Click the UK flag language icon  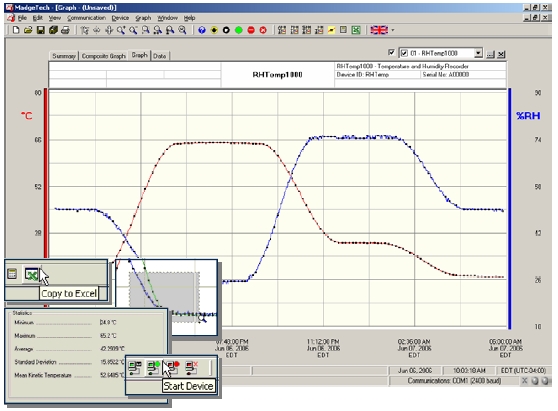coord(379,30)
